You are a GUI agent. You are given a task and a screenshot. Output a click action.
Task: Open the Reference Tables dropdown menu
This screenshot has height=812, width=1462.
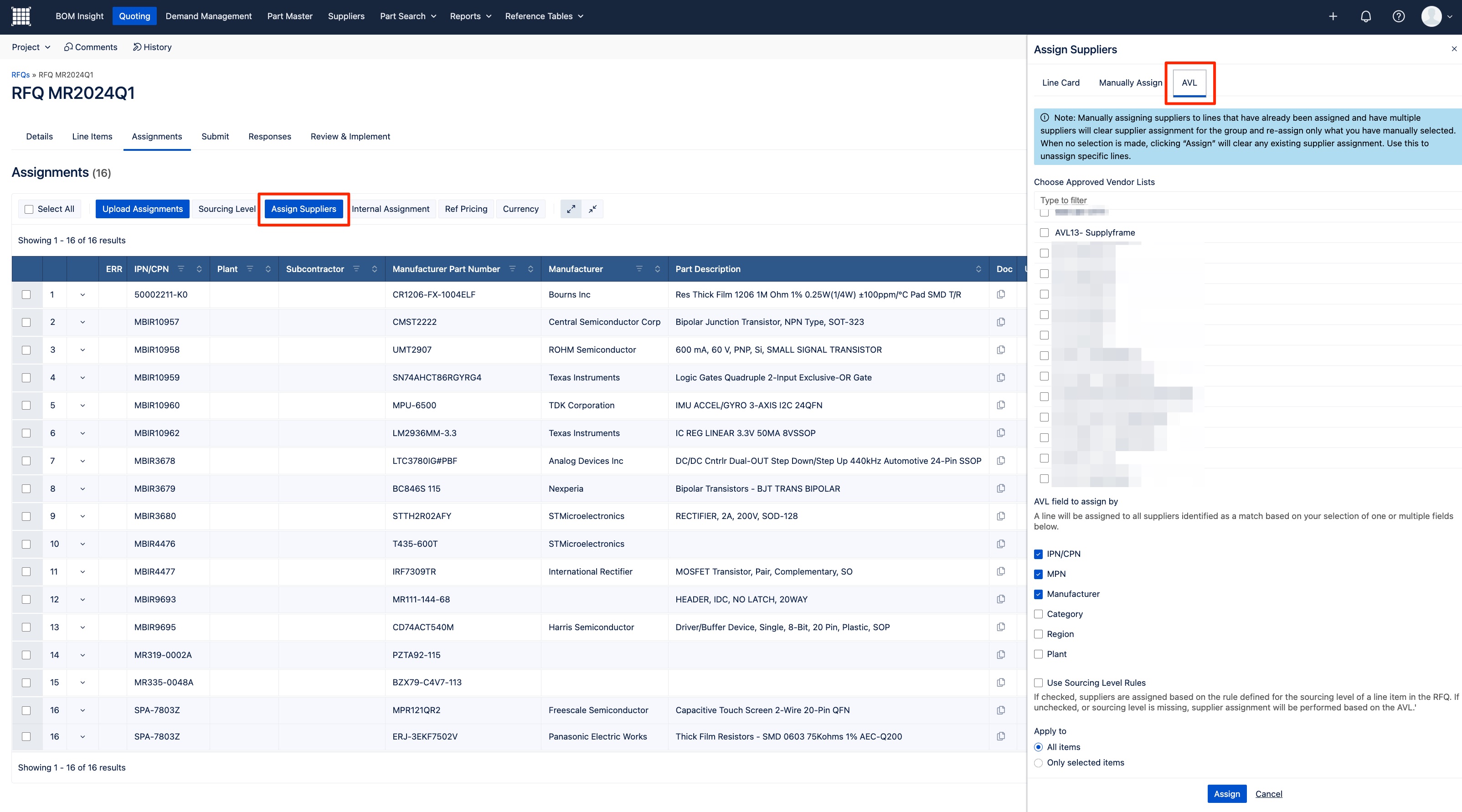(544, 16)
